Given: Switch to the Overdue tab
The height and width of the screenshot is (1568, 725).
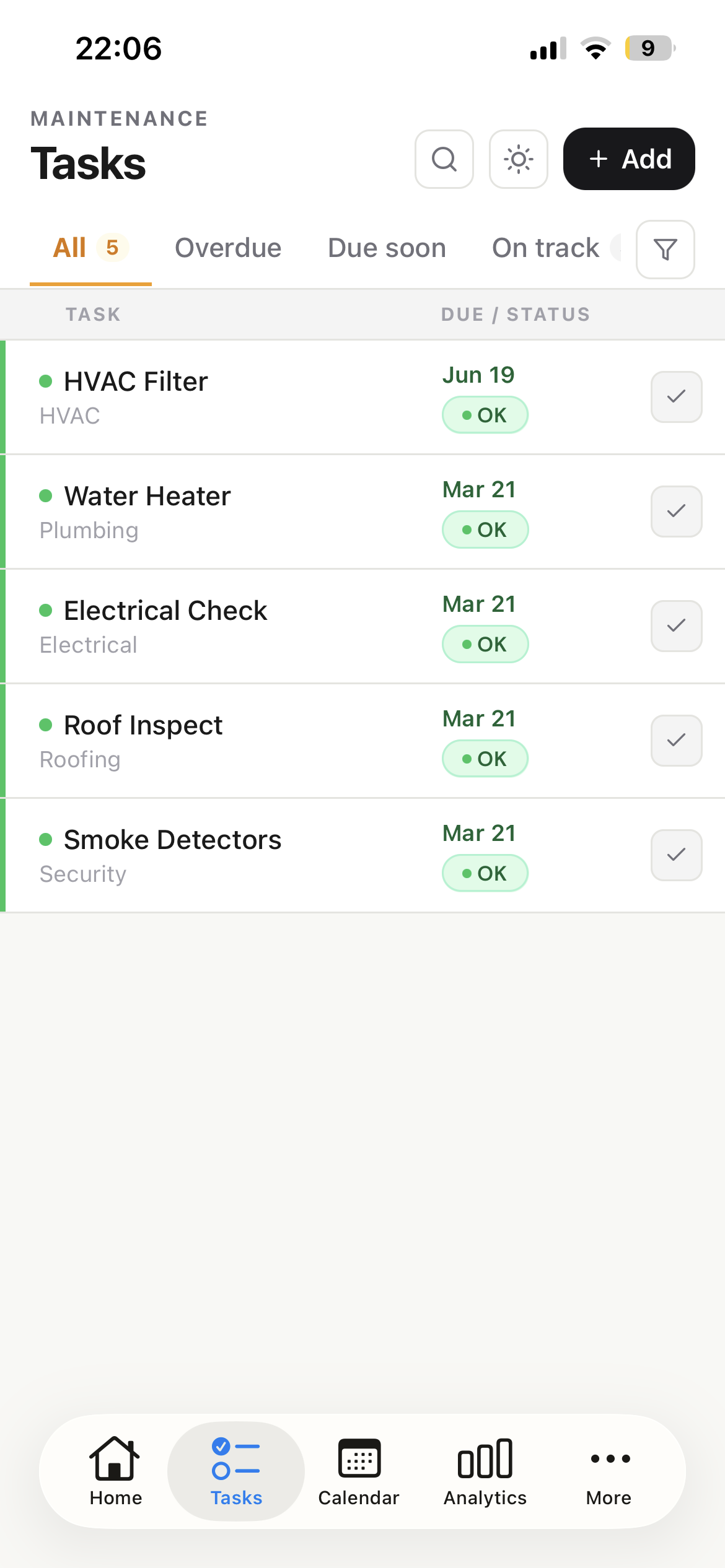Looking at the screenshot, I should click(x=228, y=248).
